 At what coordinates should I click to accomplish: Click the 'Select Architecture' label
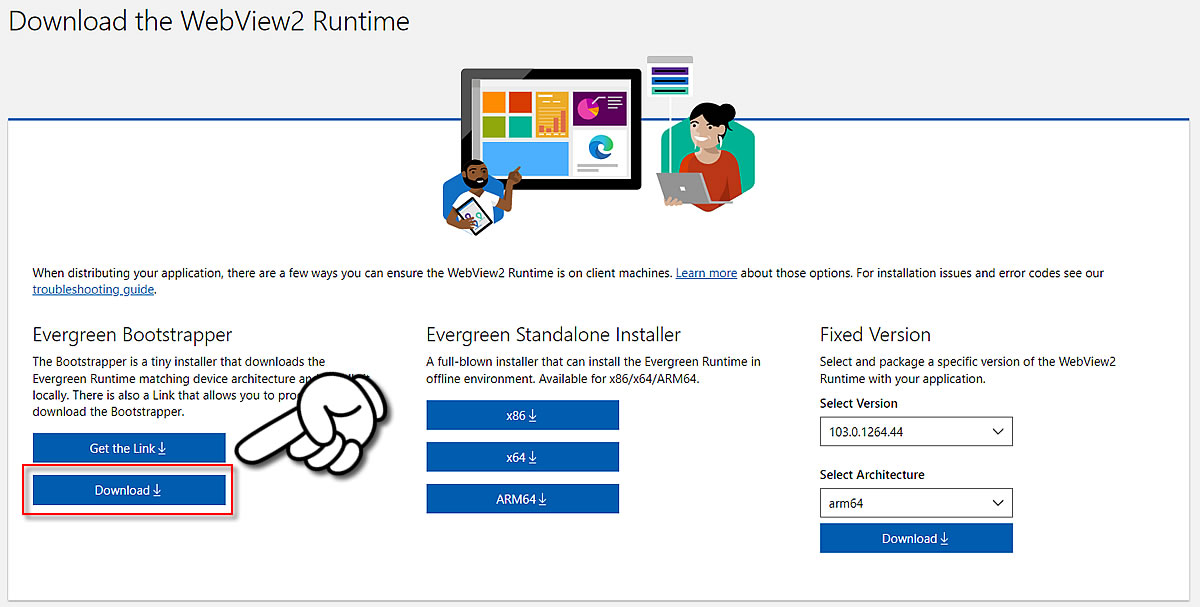point(872,475)
